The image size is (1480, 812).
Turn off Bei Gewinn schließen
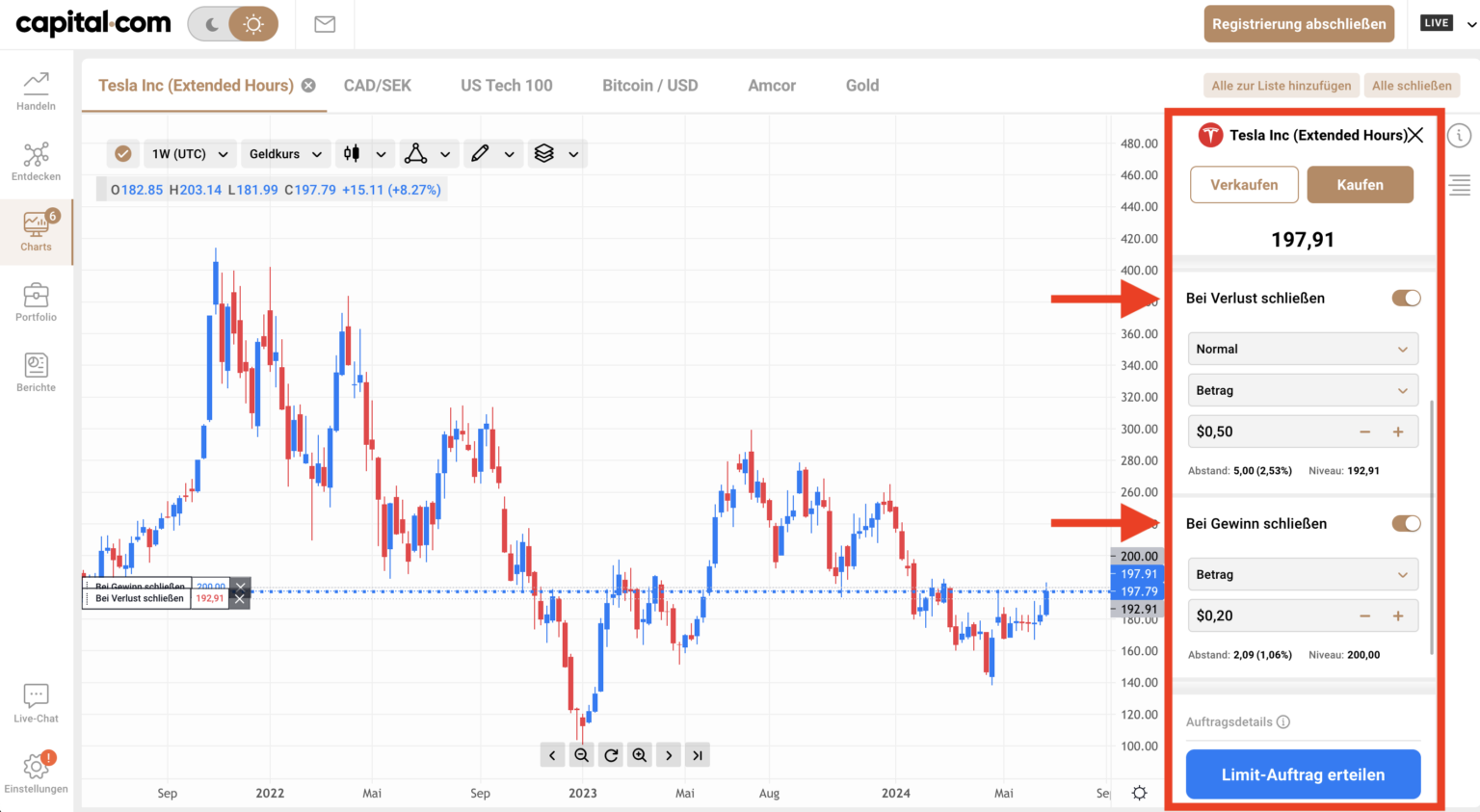pos(1406,523)
